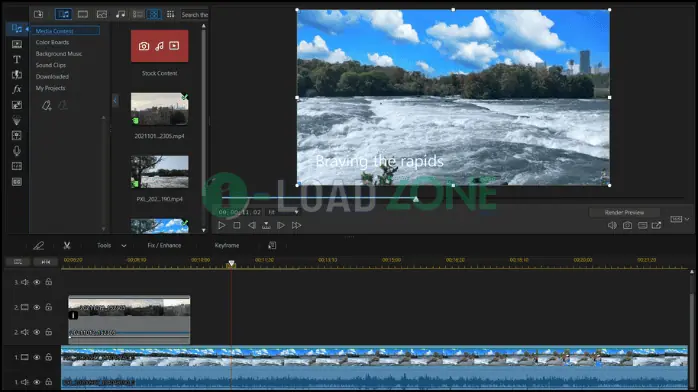Lock audio track 3
The image size is (698, 392).
coord(49,282)
